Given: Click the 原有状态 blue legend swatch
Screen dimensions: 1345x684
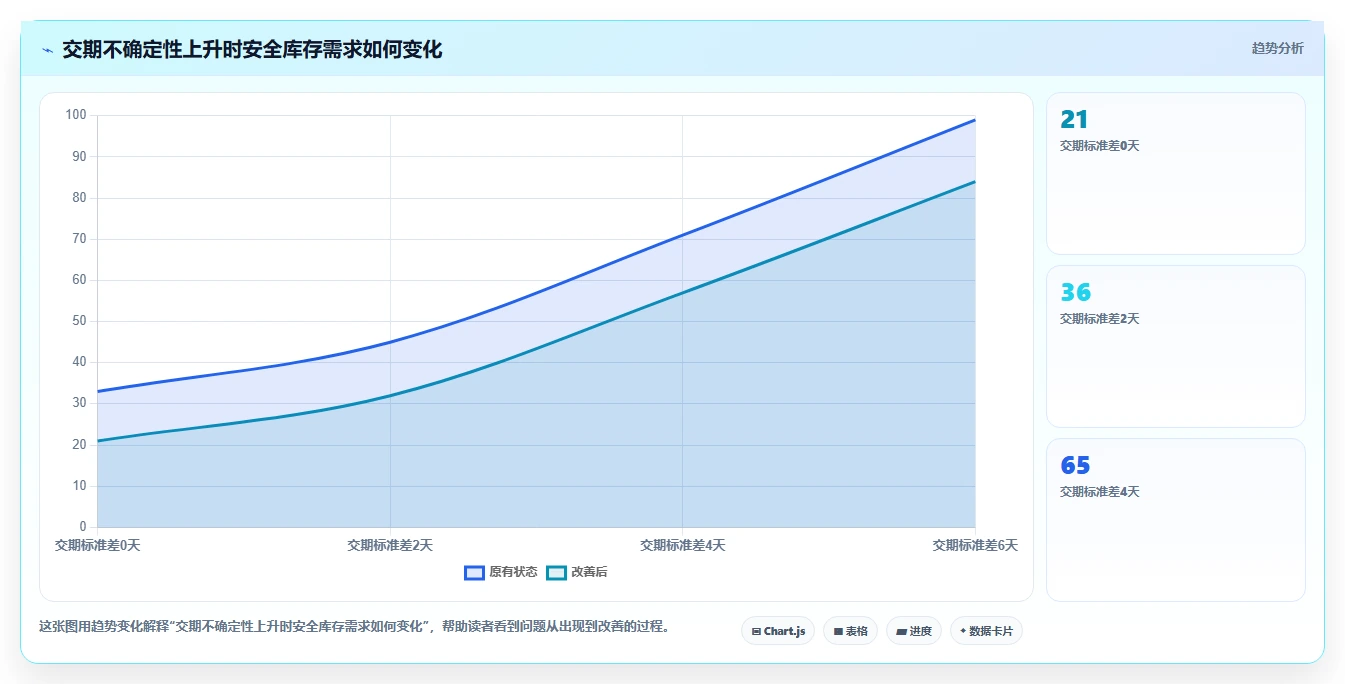Looking at the screenshot, I should click(x=475, y=572).
